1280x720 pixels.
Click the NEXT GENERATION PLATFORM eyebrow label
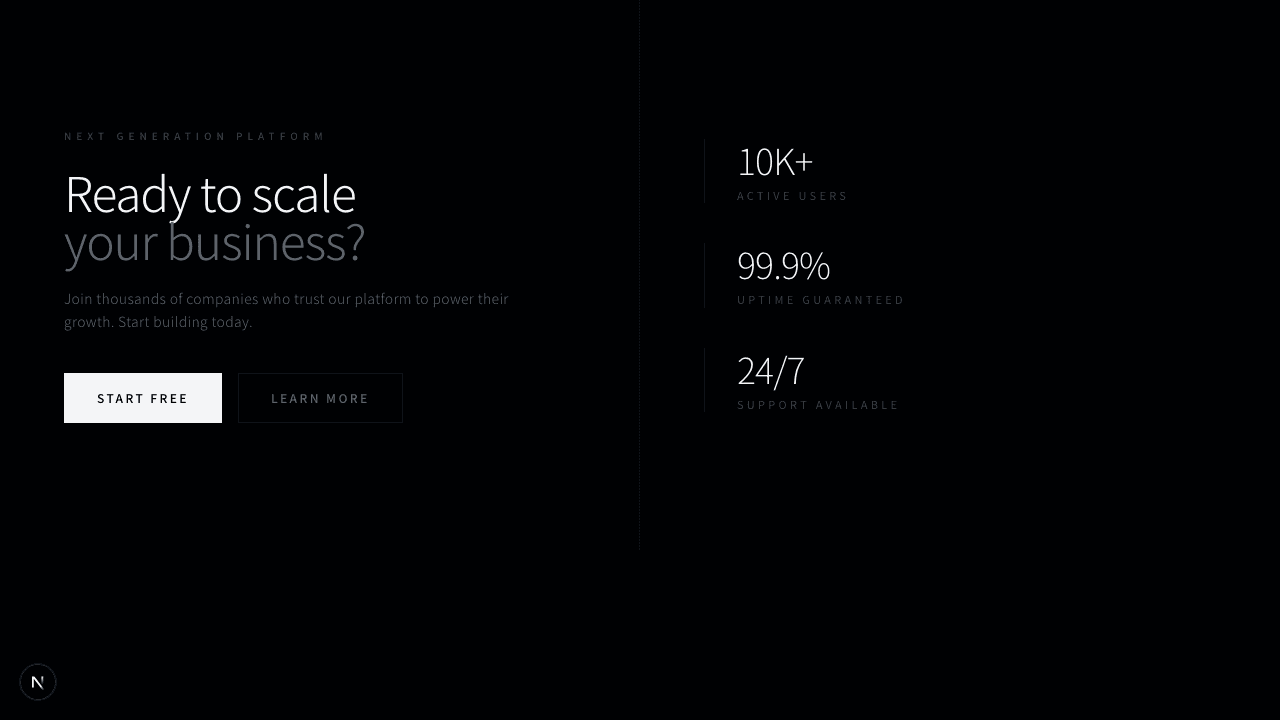click(x=195, y=136)
